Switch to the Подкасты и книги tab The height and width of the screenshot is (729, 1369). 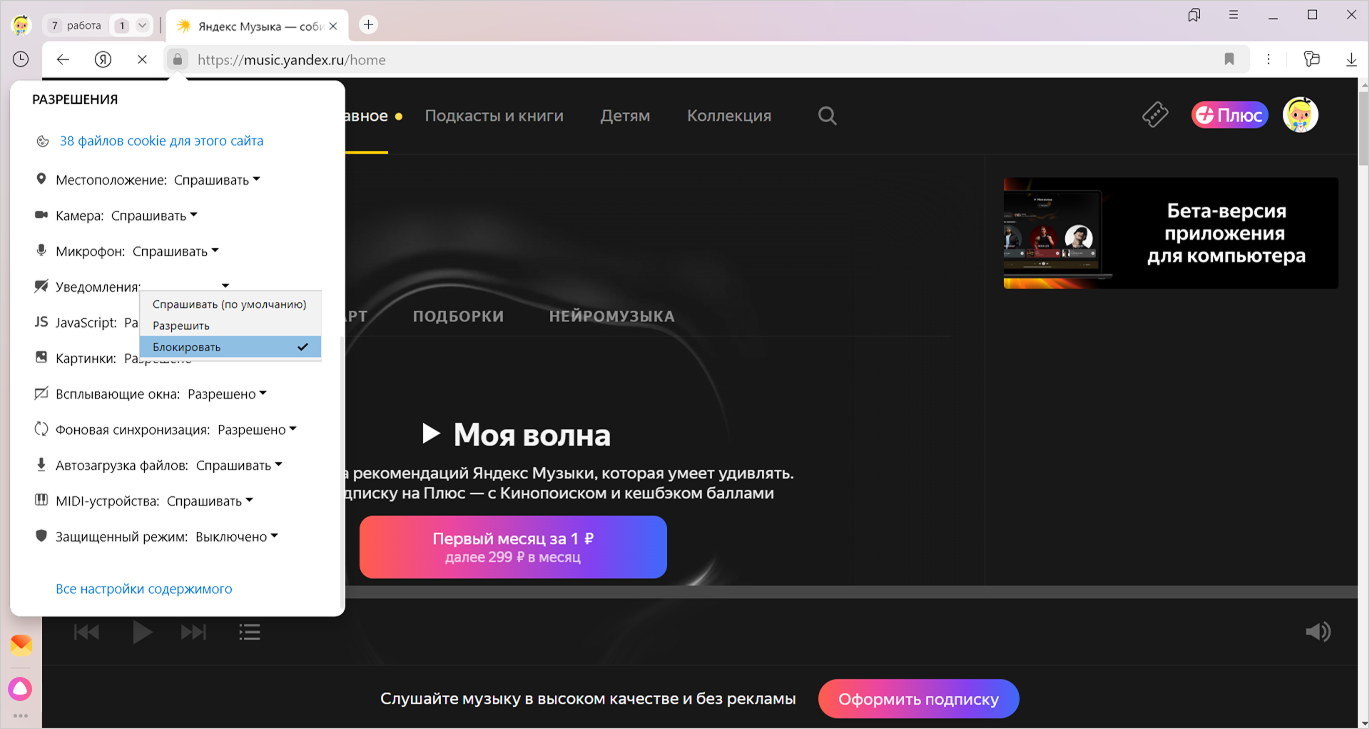(494, 116)
